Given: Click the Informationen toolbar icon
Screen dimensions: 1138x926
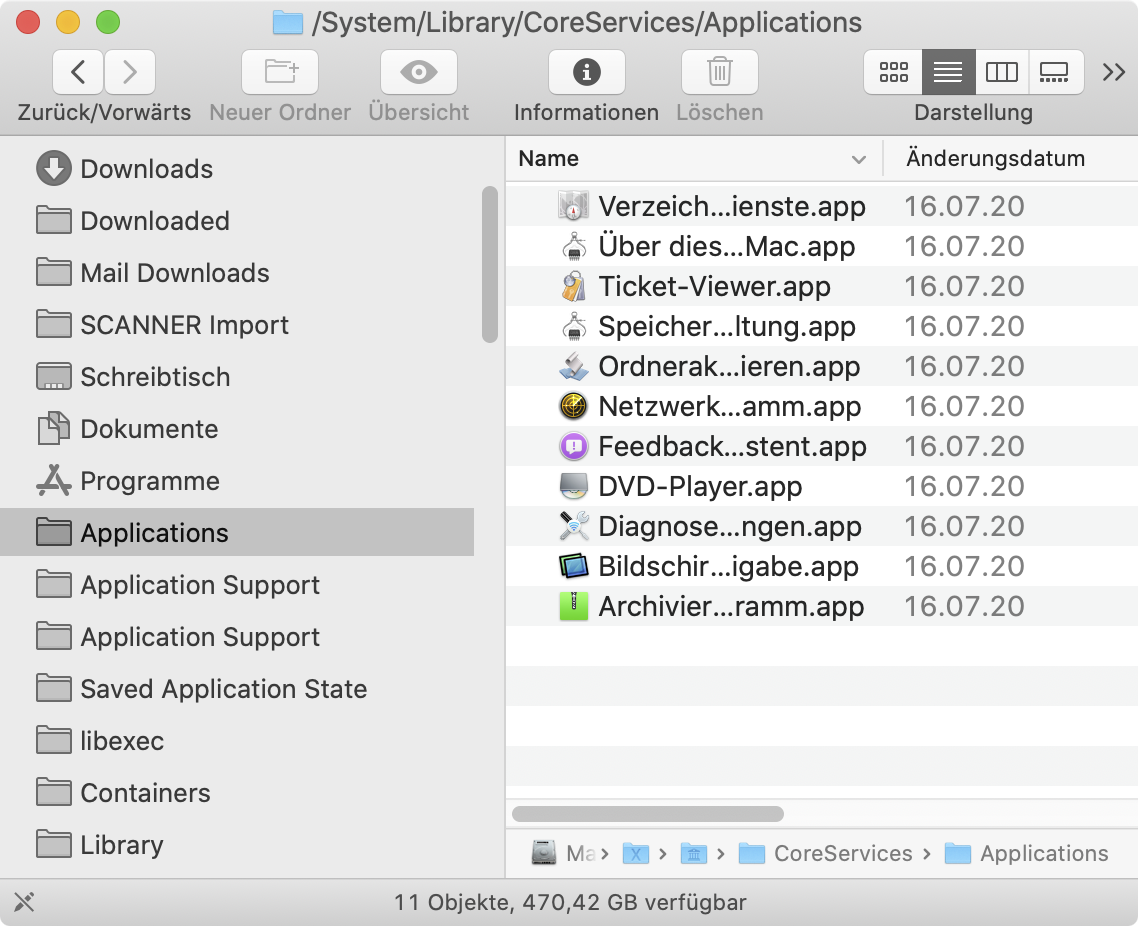Looking at the screenshot, I should tap(586, 72).
